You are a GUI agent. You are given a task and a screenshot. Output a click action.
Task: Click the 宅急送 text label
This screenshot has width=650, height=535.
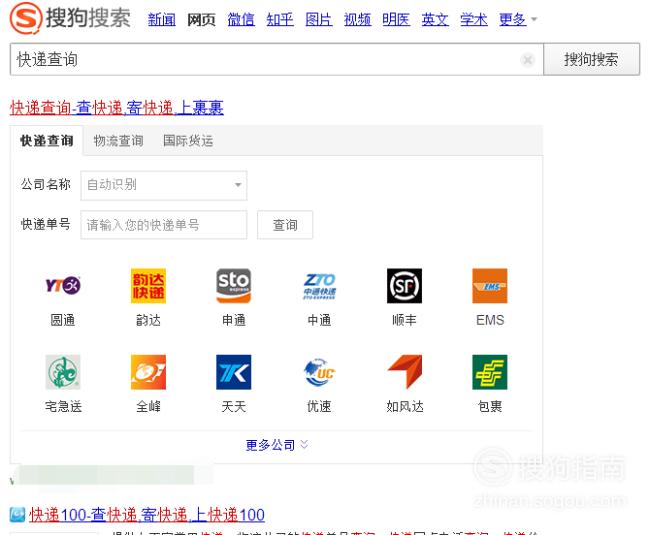(63, 407)
